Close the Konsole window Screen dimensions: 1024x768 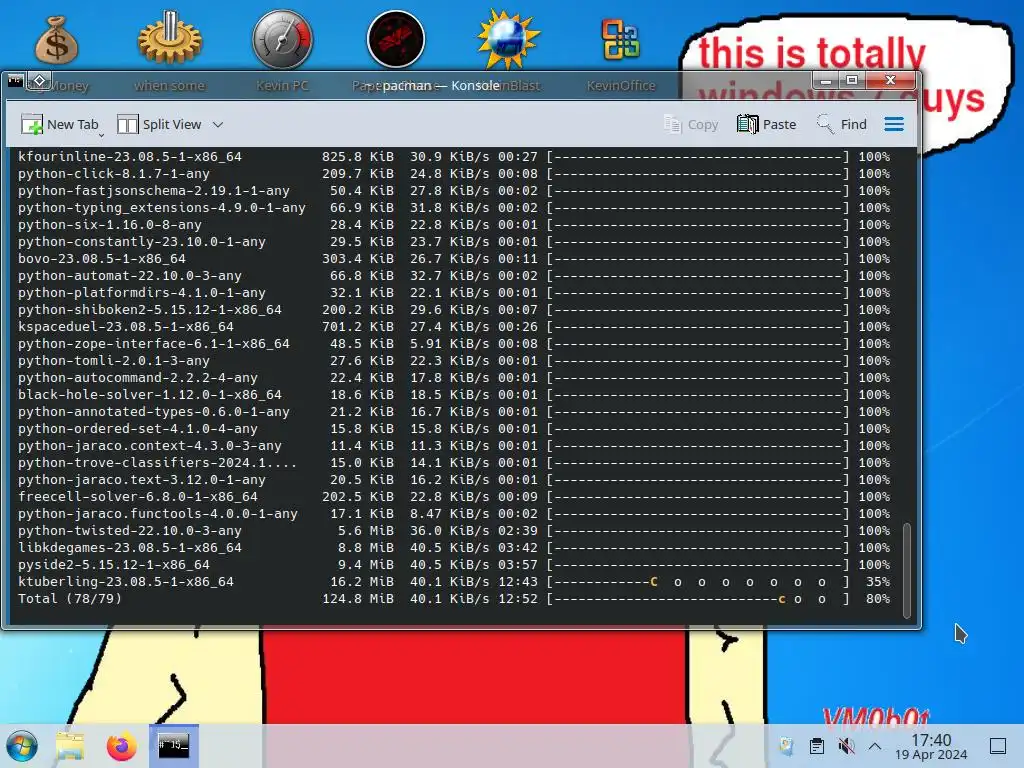(x=891, y=81)
